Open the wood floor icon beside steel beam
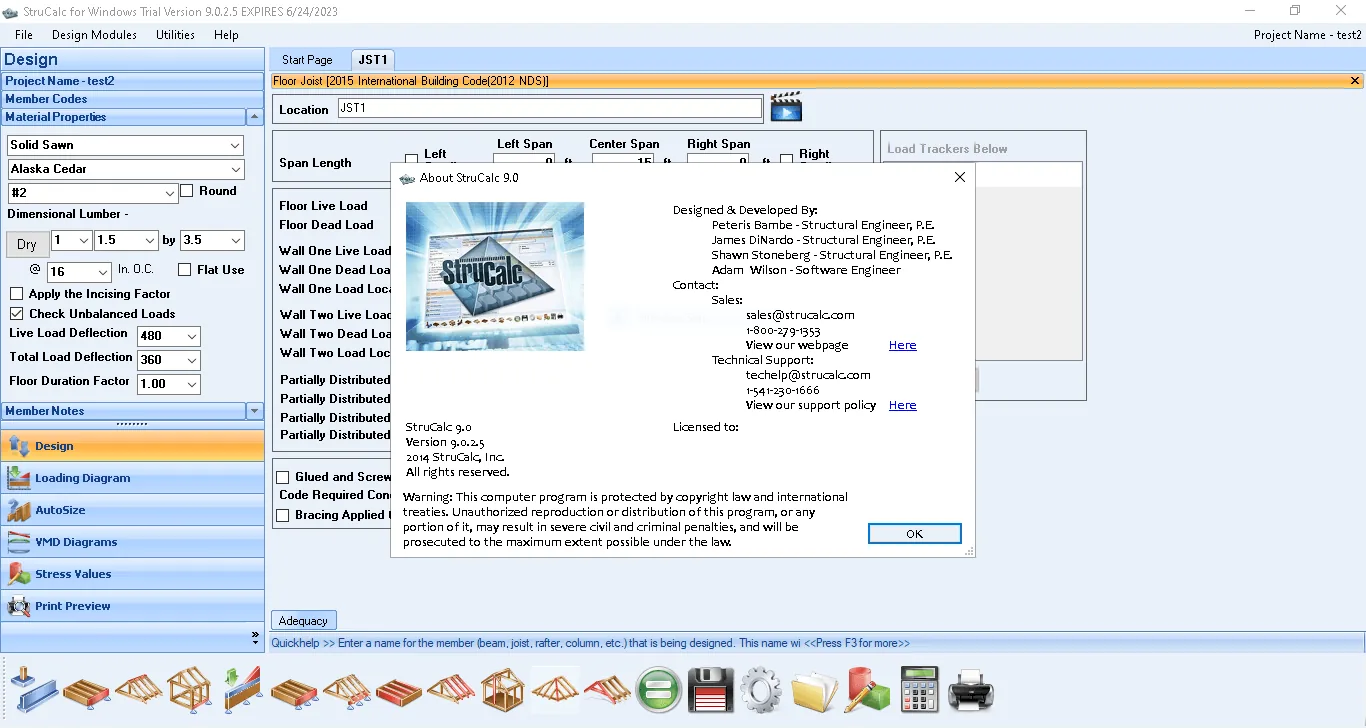This screenshot has width=1366, height=728. pyautogui.click(x=86, y=690)
